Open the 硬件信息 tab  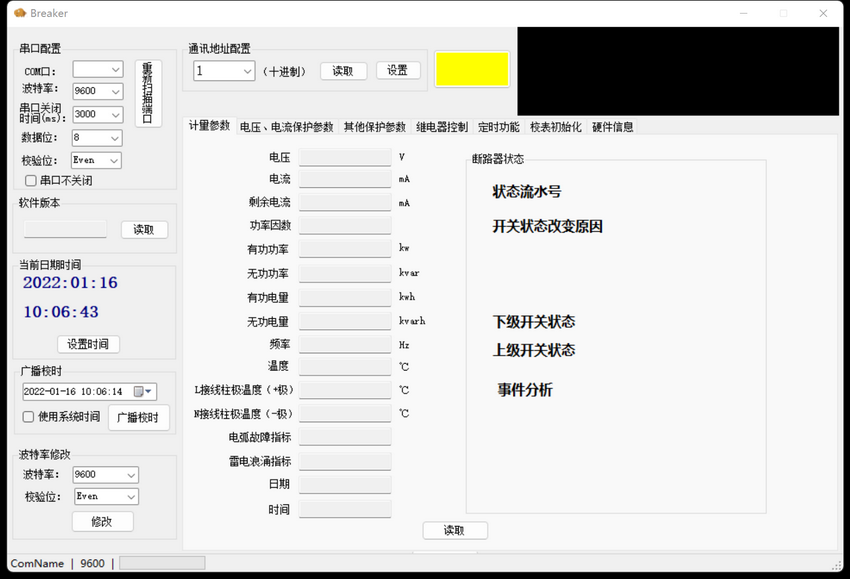[612, 127]
